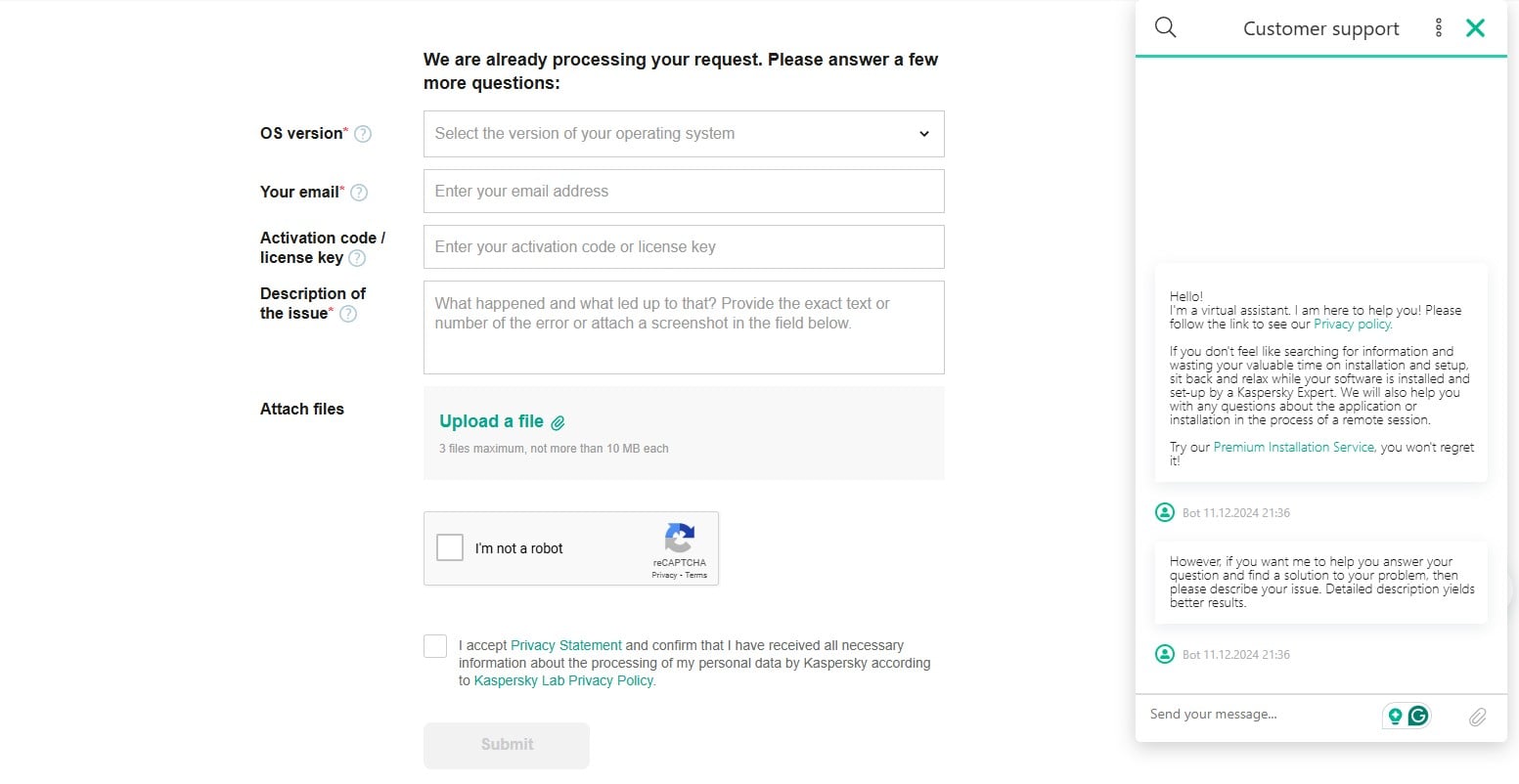Open the three-dot menu in chat header
Image resolution: width=1519 pixels, height=784 pixels.
[1438, 27]
